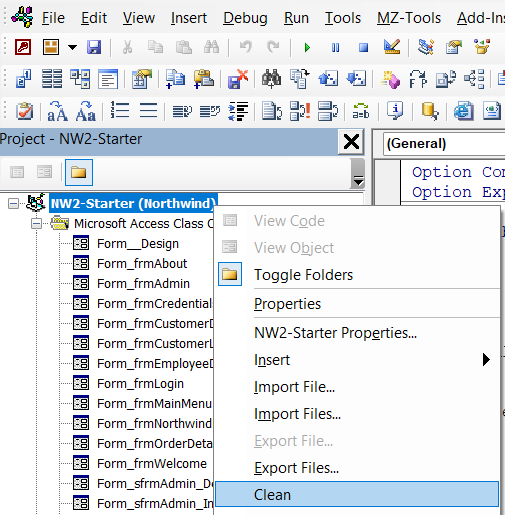This screenshot has width=505, height=515.
Task: Click View Object button in Project Explorer toolbar
Action: coord(44,172)
